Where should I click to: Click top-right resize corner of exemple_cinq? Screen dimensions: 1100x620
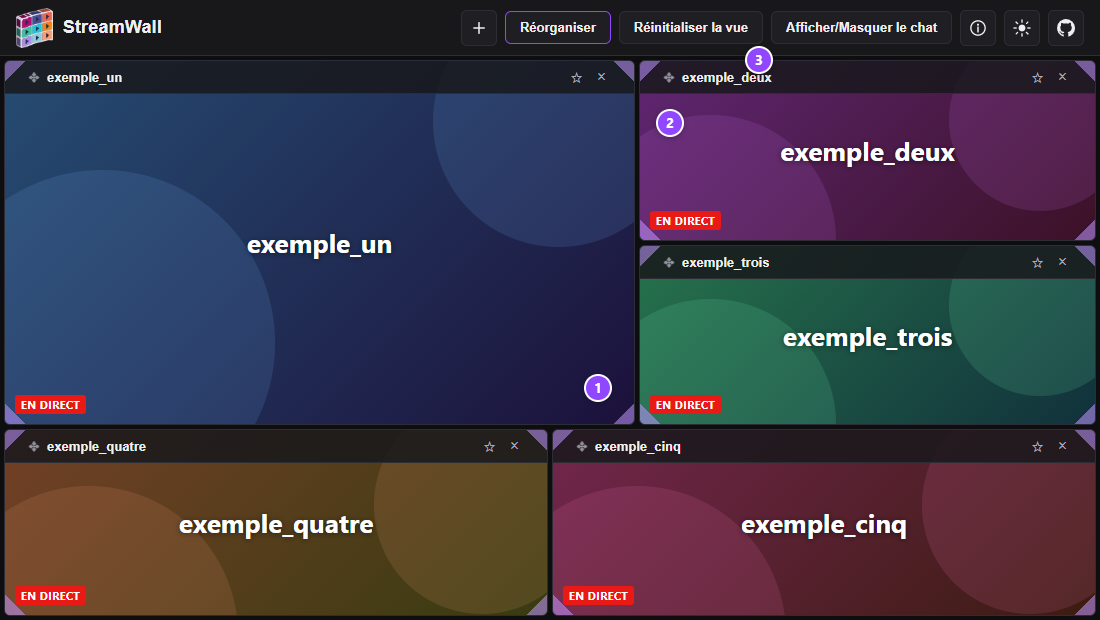point(1088,437)
